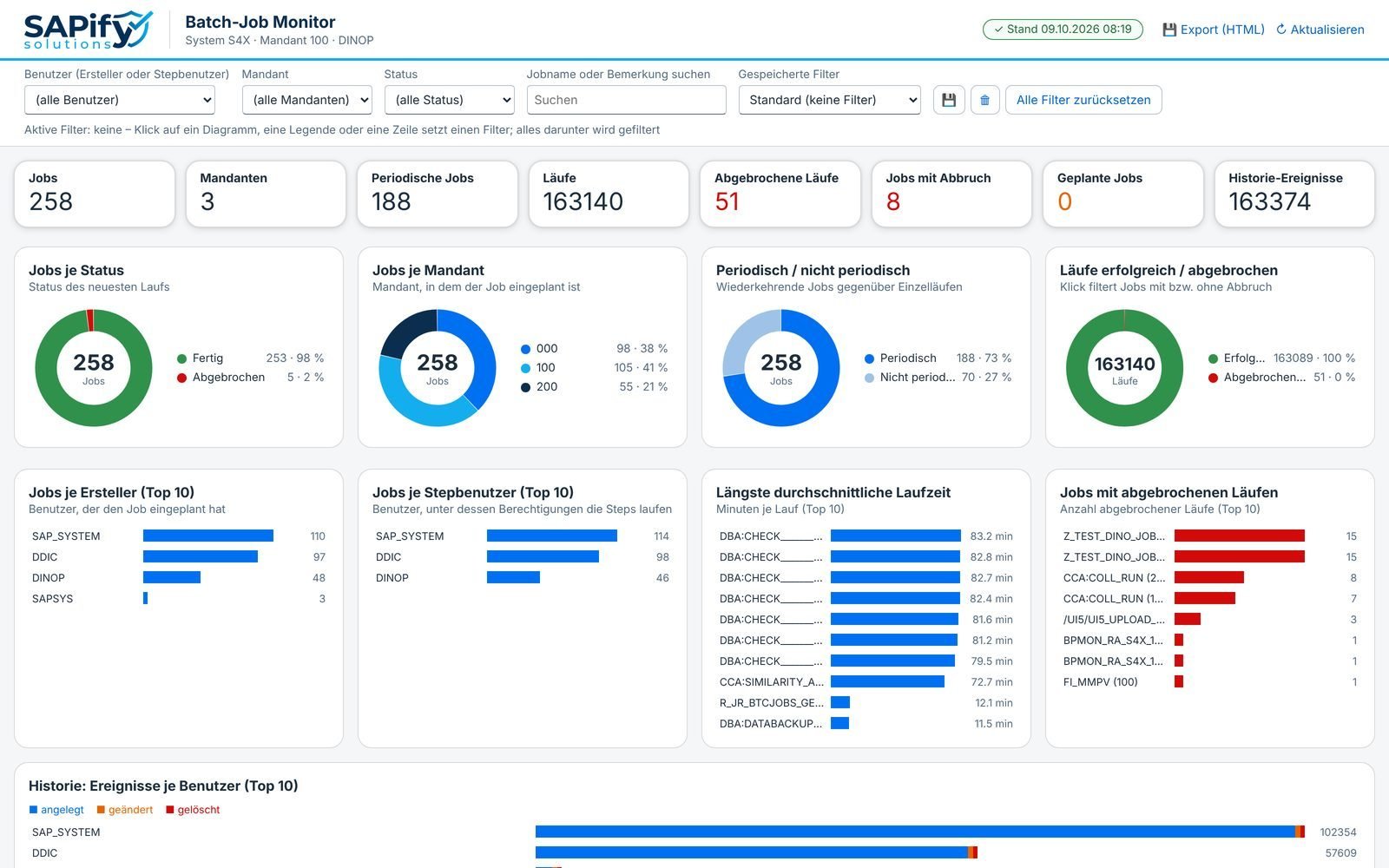Select the Abgebrochene Läufe card showing 51
1389x868 pixels.
pos(780,194)
